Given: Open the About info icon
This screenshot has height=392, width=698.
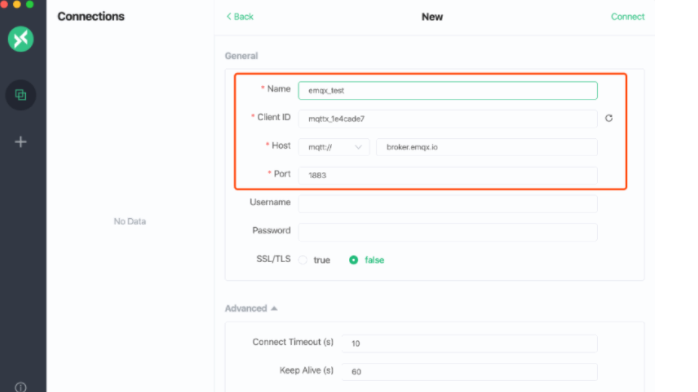Looking at the screenshot, I should point(20,387).
